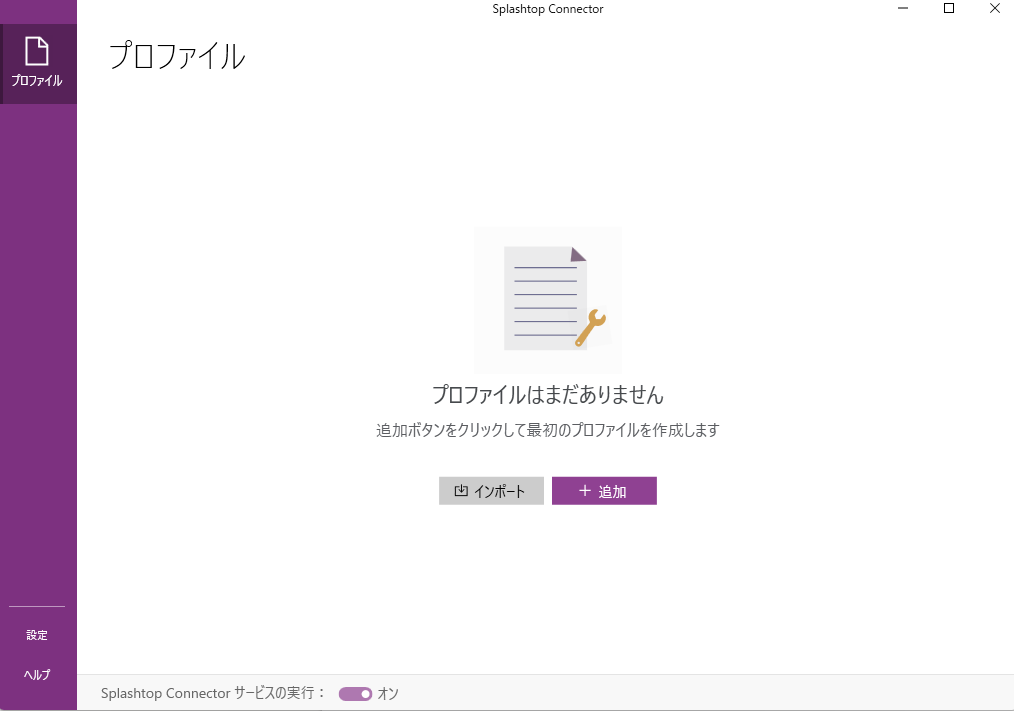1014x711 pixels.
Task: Click the text プロファイルはまだありません
Action: (x=548, y=395)
